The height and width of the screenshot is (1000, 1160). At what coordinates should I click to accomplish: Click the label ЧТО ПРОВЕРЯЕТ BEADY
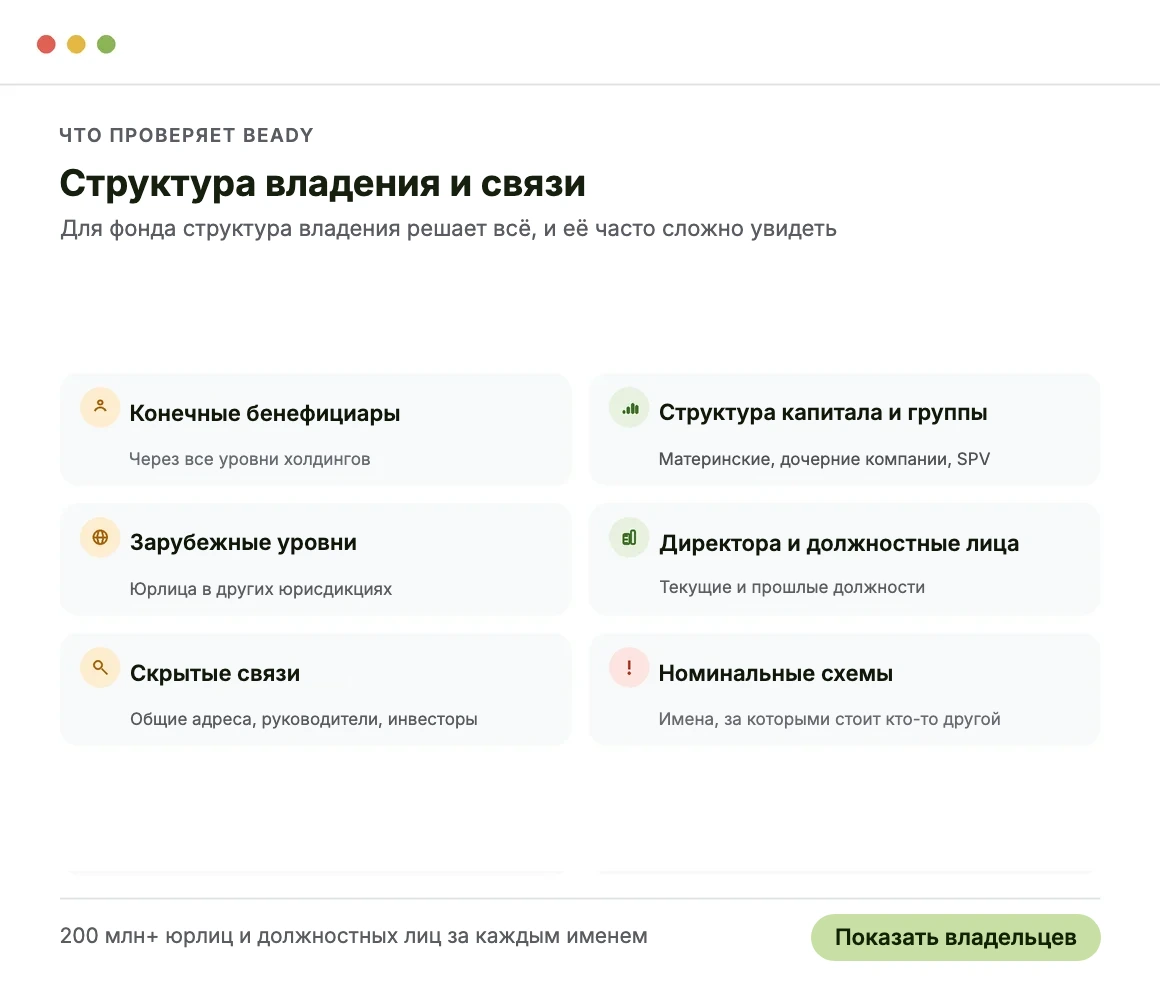(x=186, y=135)
